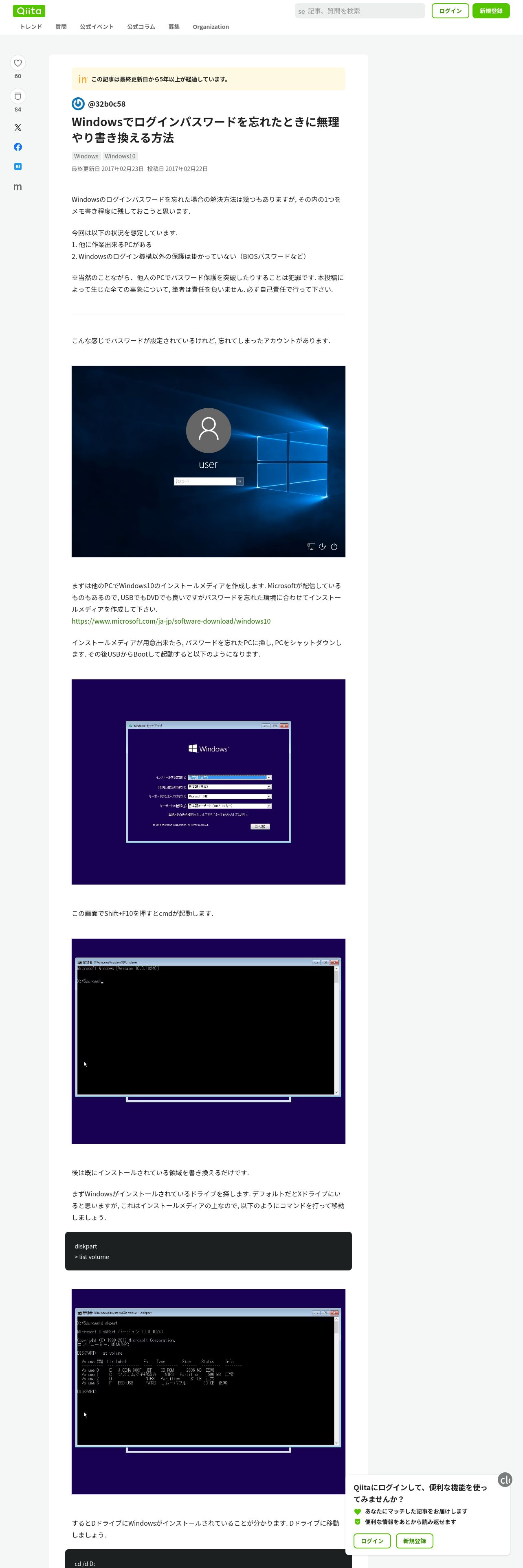The width and height of the screenshot is (523, 1568).
Task: Open the 公式コラム tab
Action: pos(141,27)
